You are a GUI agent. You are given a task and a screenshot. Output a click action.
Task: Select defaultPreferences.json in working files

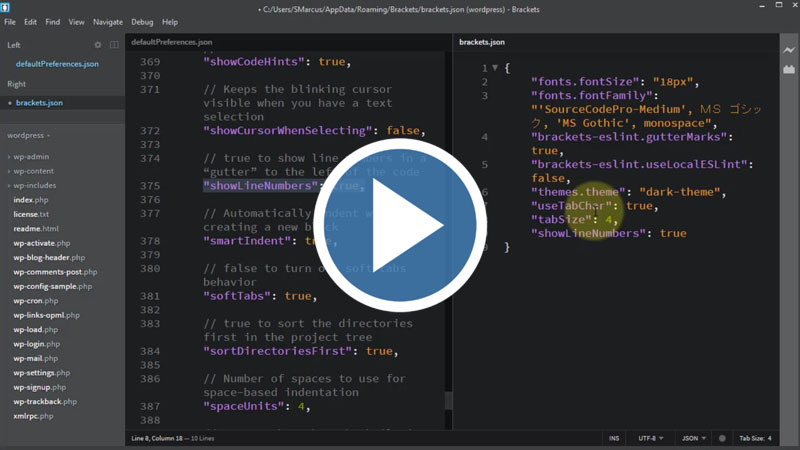pyautogui.click(x=57, y=64)
